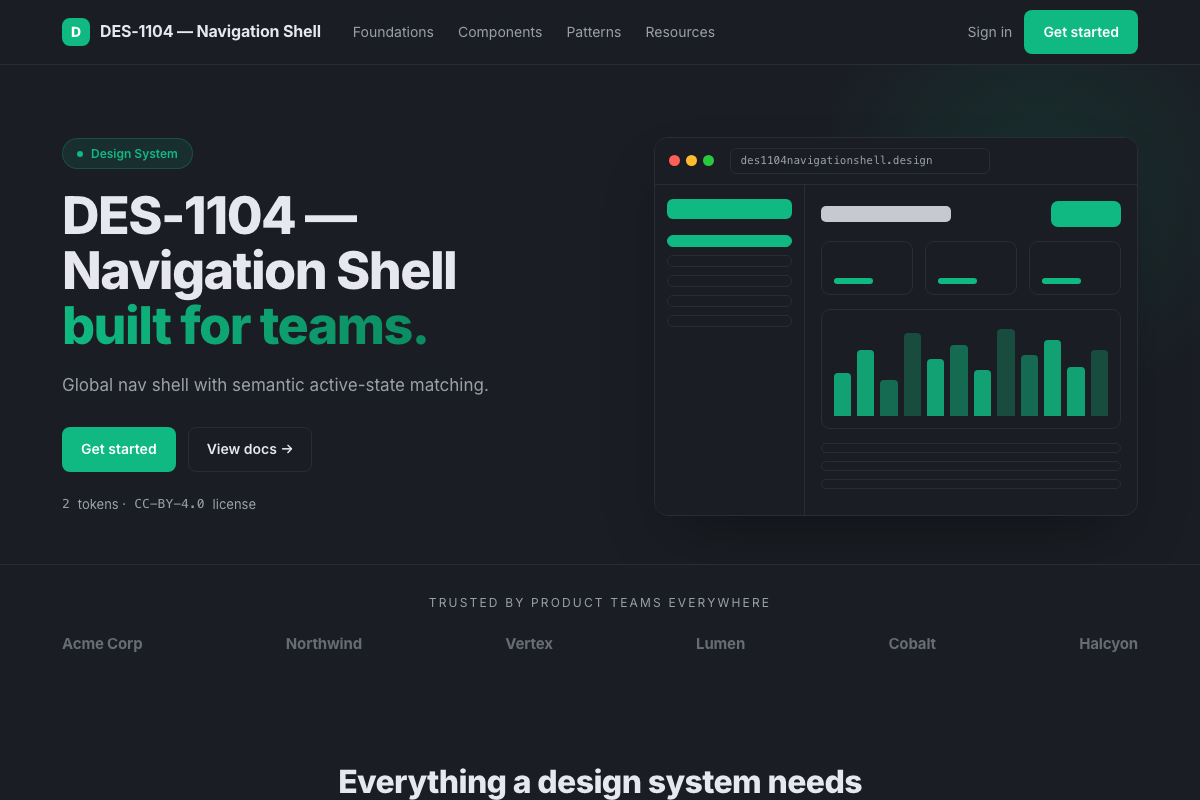
Task: Click the Halcyon logo text
Action: [1108, 644]
